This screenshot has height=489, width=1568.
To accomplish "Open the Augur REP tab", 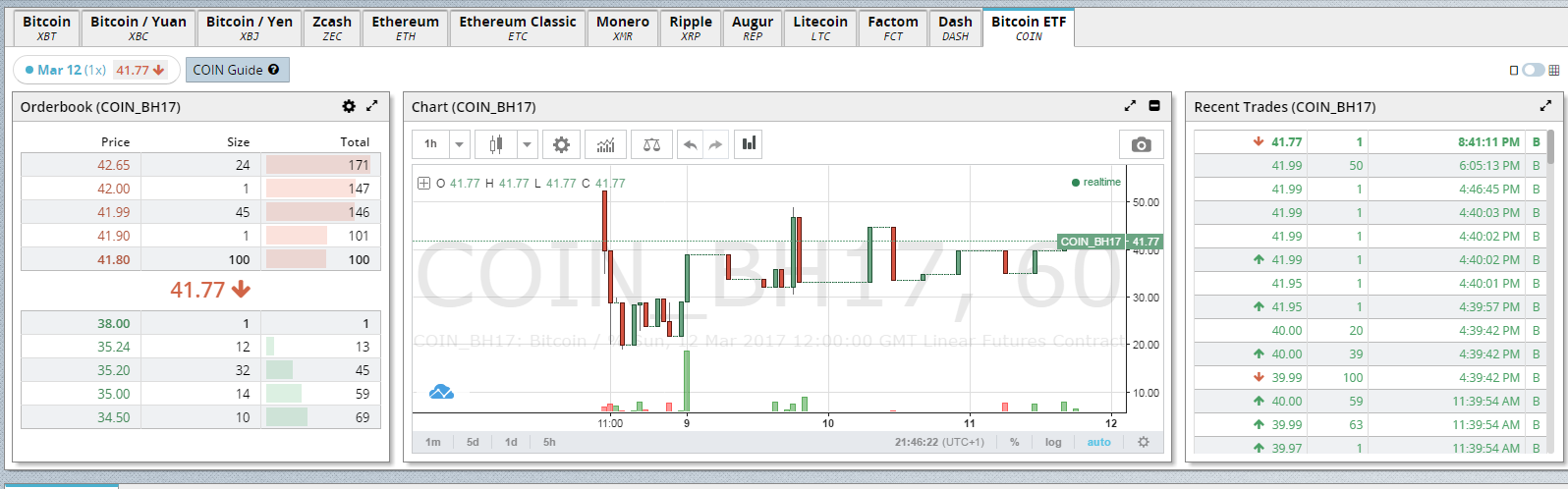I will 753,28.
